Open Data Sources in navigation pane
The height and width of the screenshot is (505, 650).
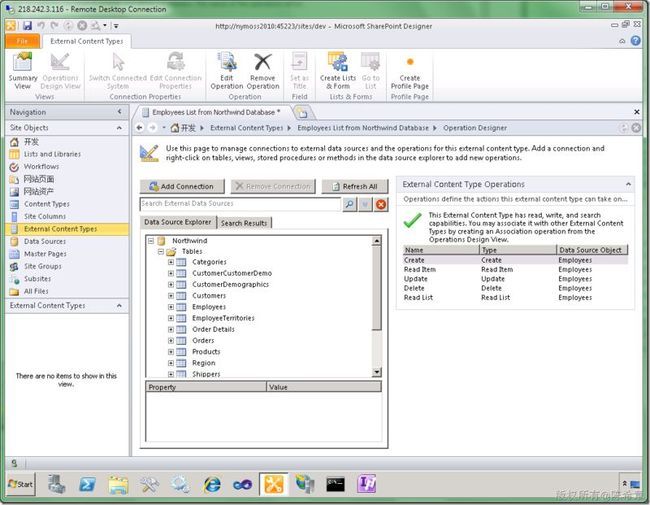[45, 241]
